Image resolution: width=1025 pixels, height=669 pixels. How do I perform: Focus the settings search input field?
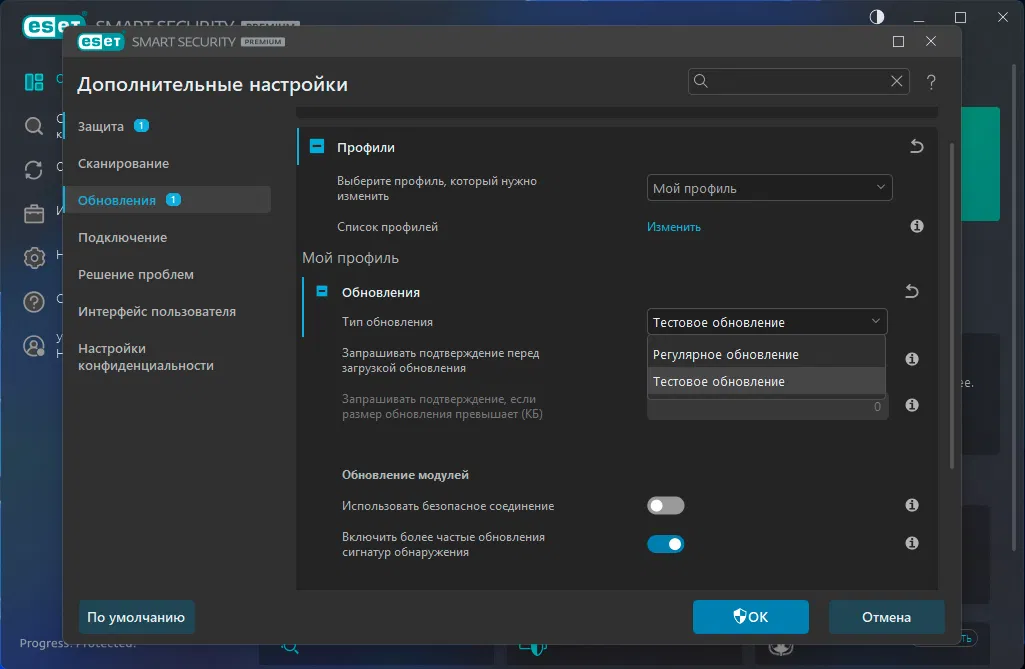tap(798, 81)
